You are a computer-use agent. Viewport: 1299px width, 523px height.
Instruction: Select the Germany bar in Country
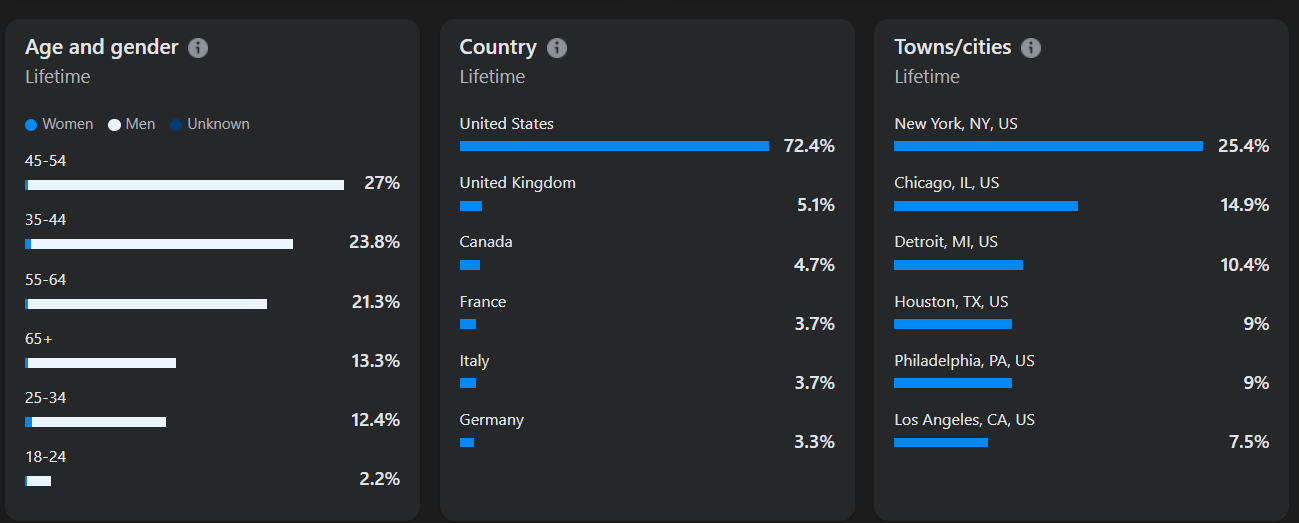[467, 442]
